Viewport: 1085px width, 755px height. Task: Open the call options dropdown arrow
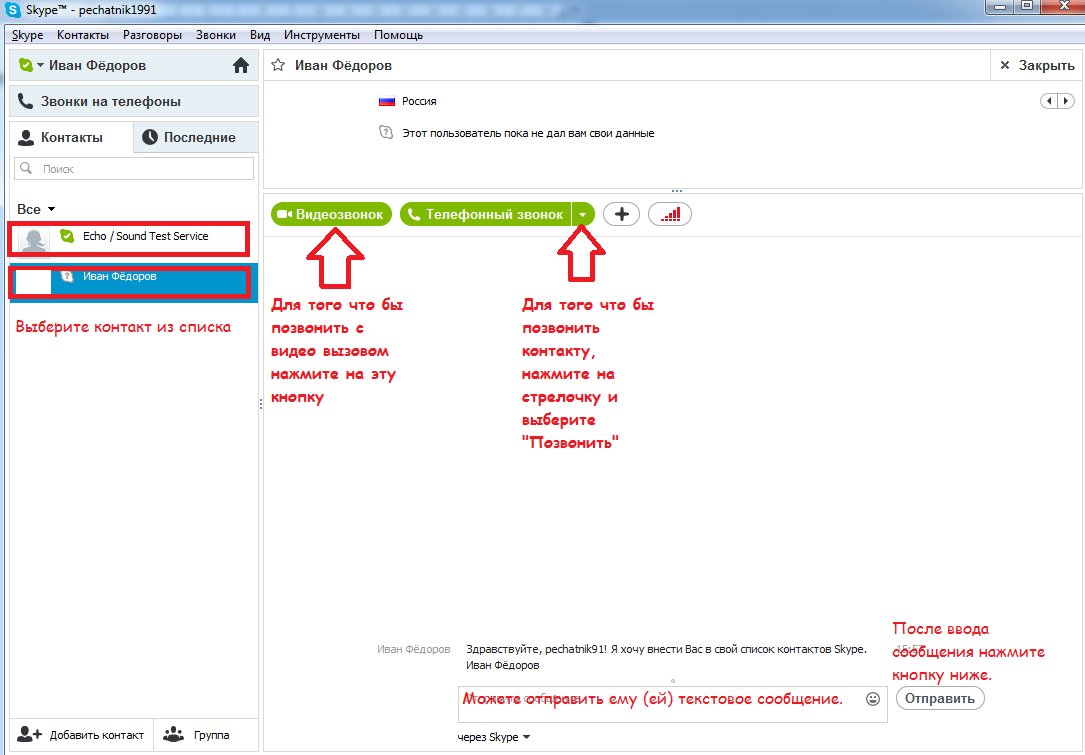pos(583,215)
